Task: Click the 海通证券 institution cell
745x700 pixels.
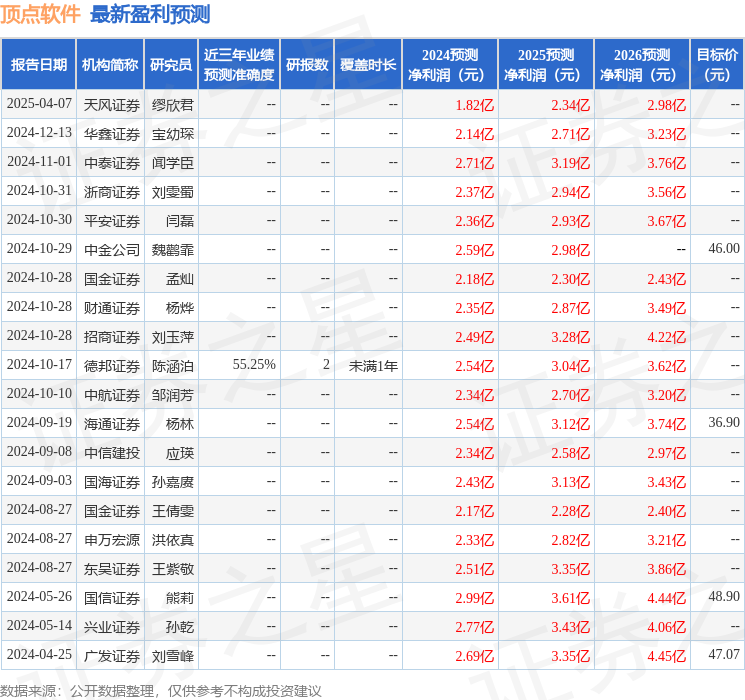Action: [112, 423]
